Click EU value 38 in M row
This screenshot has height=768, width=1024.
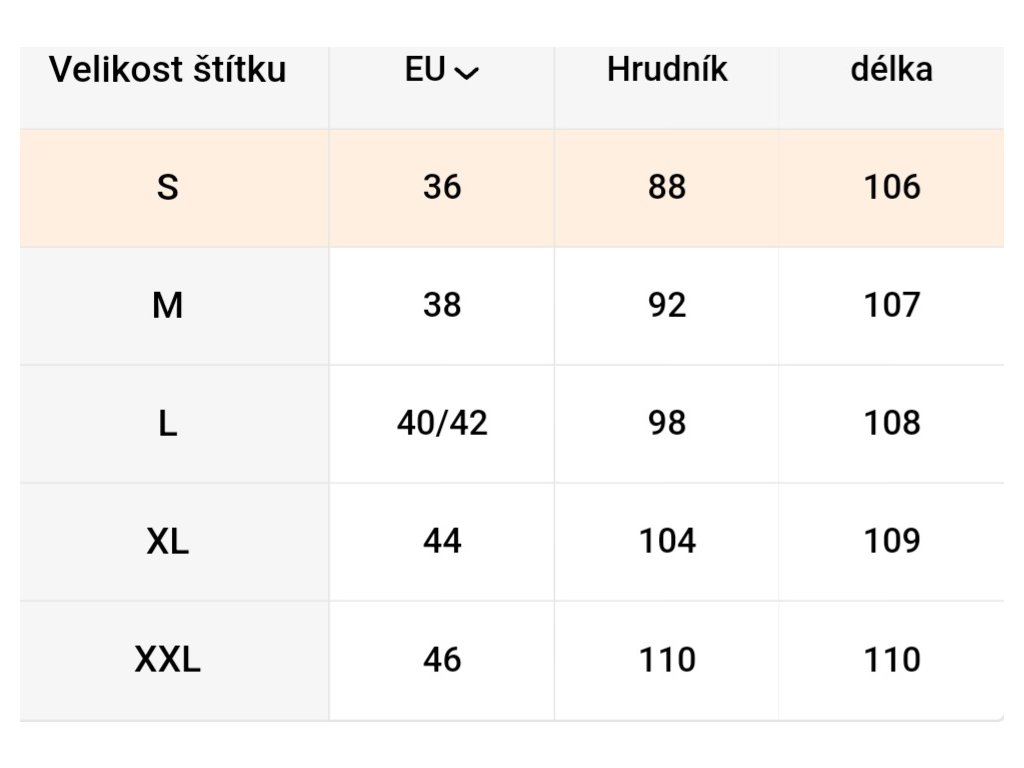442,305
